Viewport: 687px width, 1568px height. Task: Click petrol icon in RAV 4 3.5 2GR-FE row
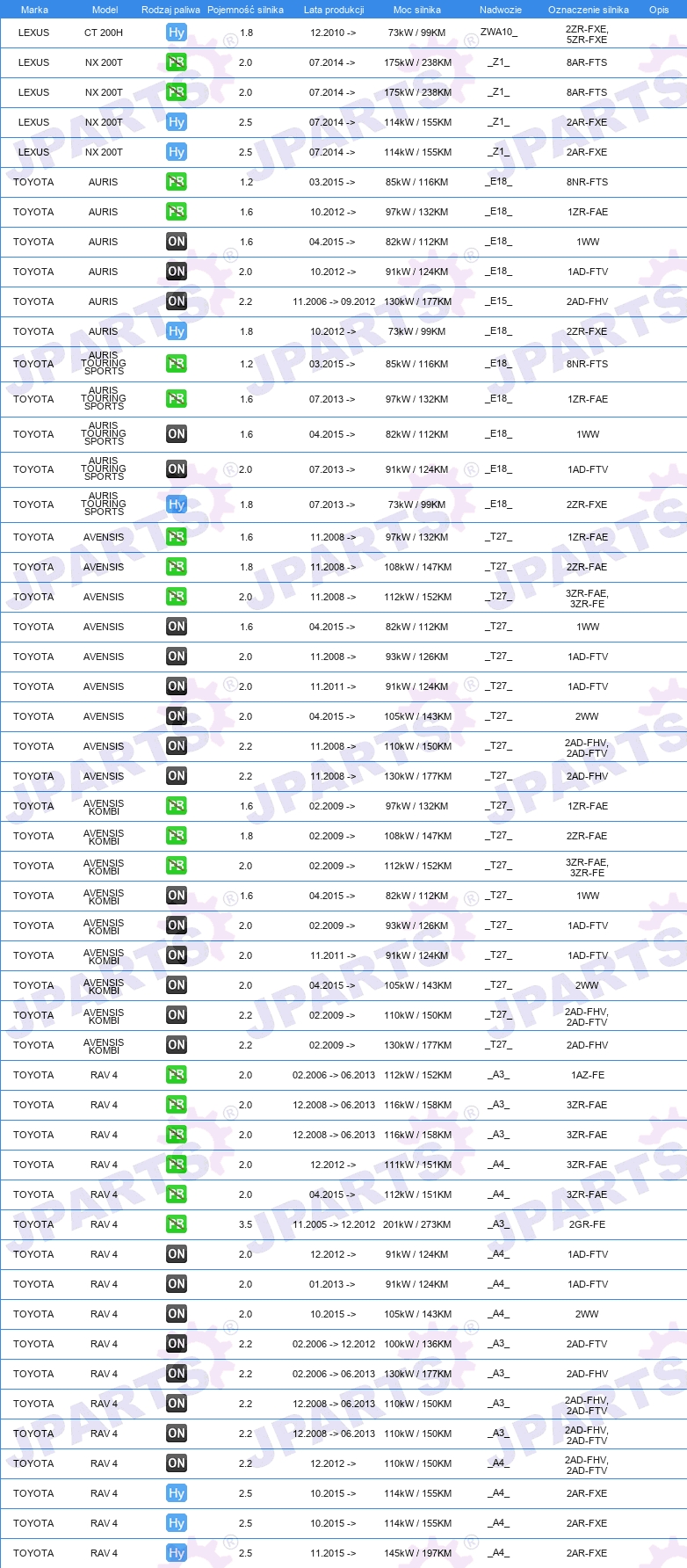coord(177,1224)
